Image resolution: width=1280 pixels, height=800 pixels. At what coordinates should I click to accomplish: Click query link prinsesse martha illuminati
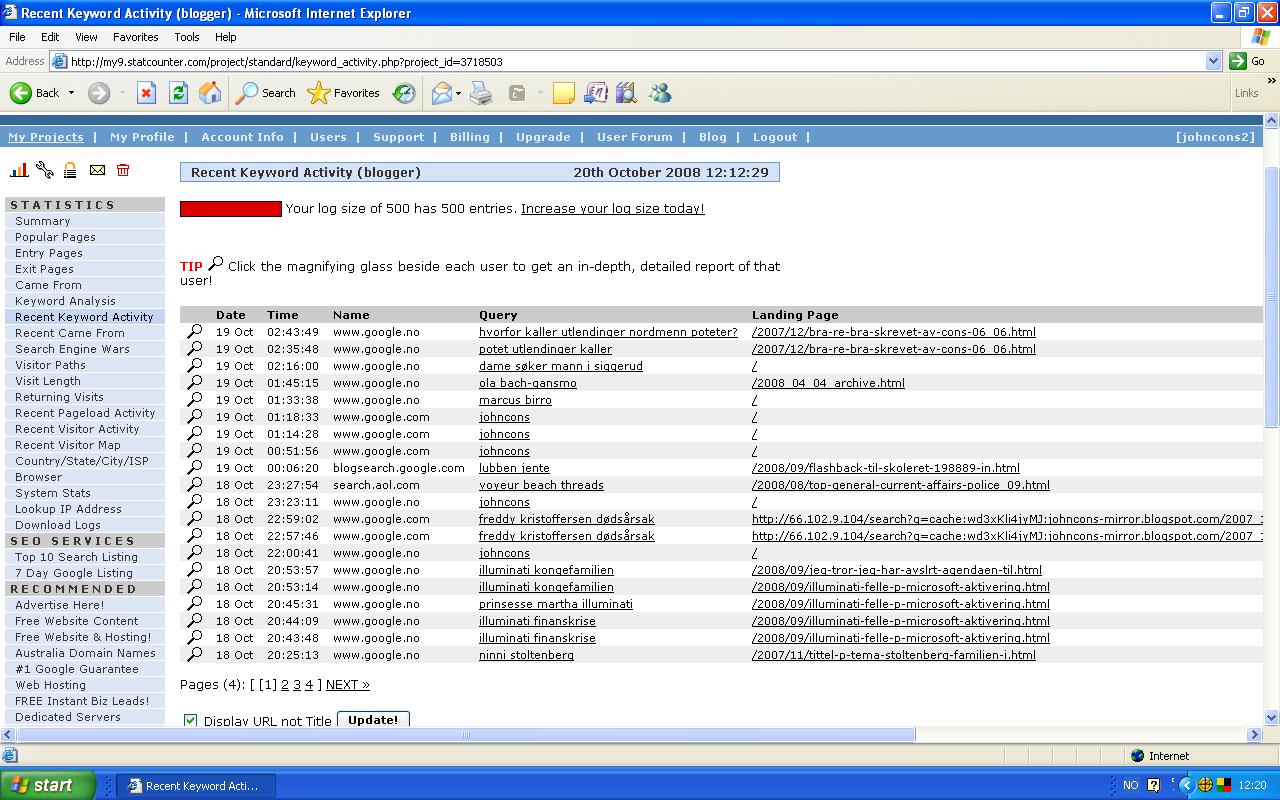point(556,604)
